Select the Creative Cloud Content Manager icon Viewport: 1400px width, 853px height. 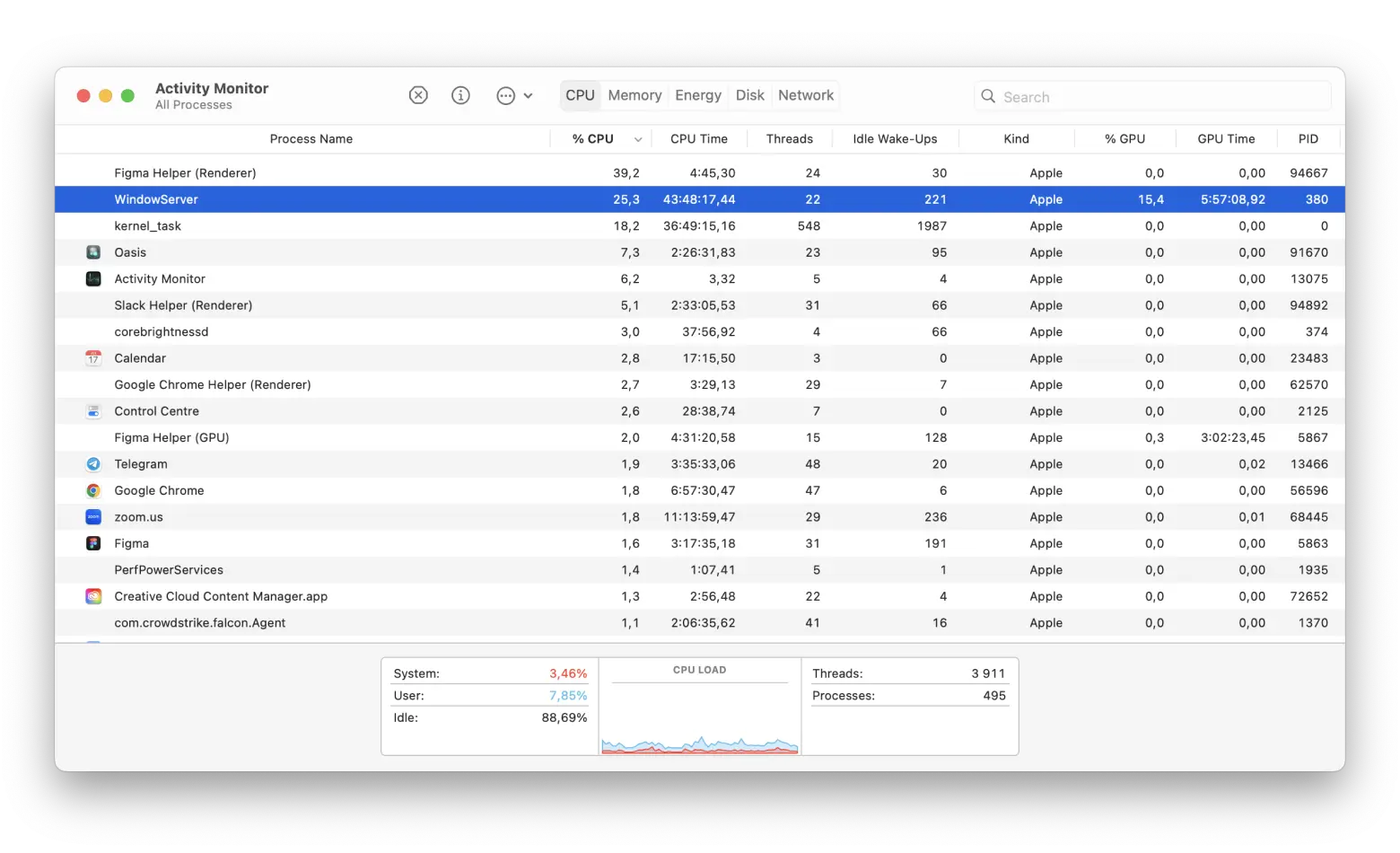93,596
